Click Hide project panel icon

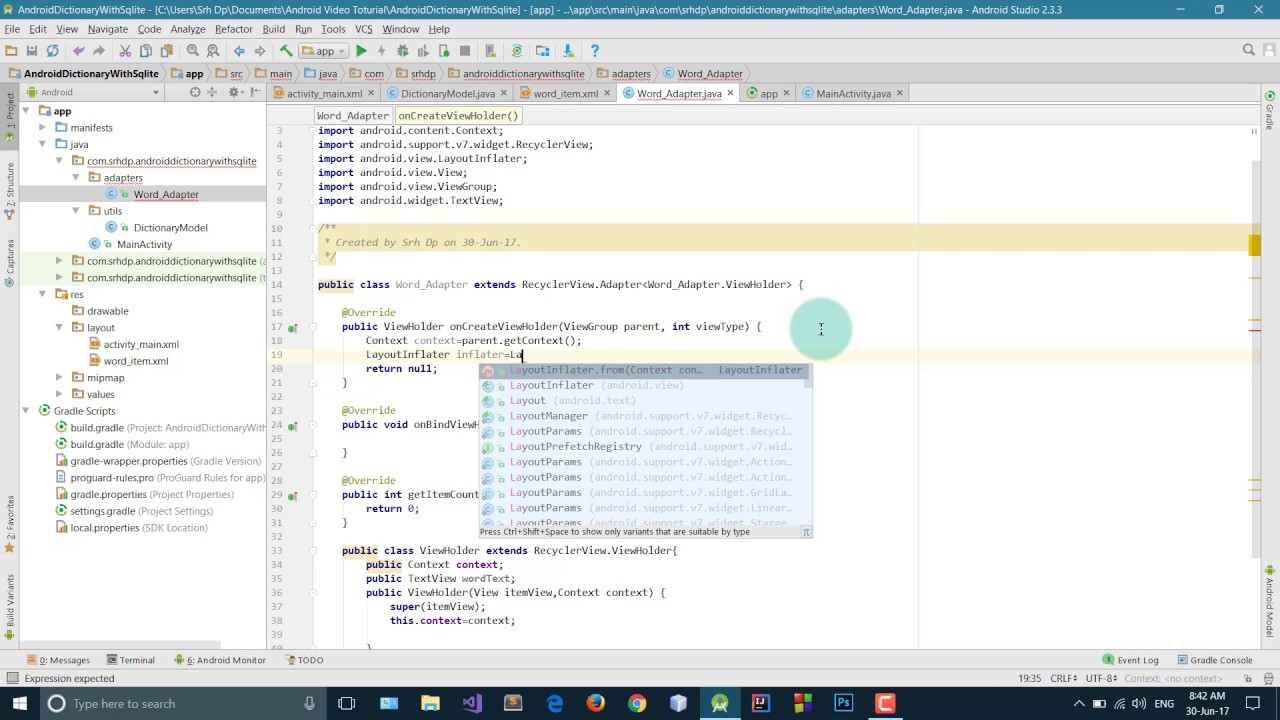point(257,92)
